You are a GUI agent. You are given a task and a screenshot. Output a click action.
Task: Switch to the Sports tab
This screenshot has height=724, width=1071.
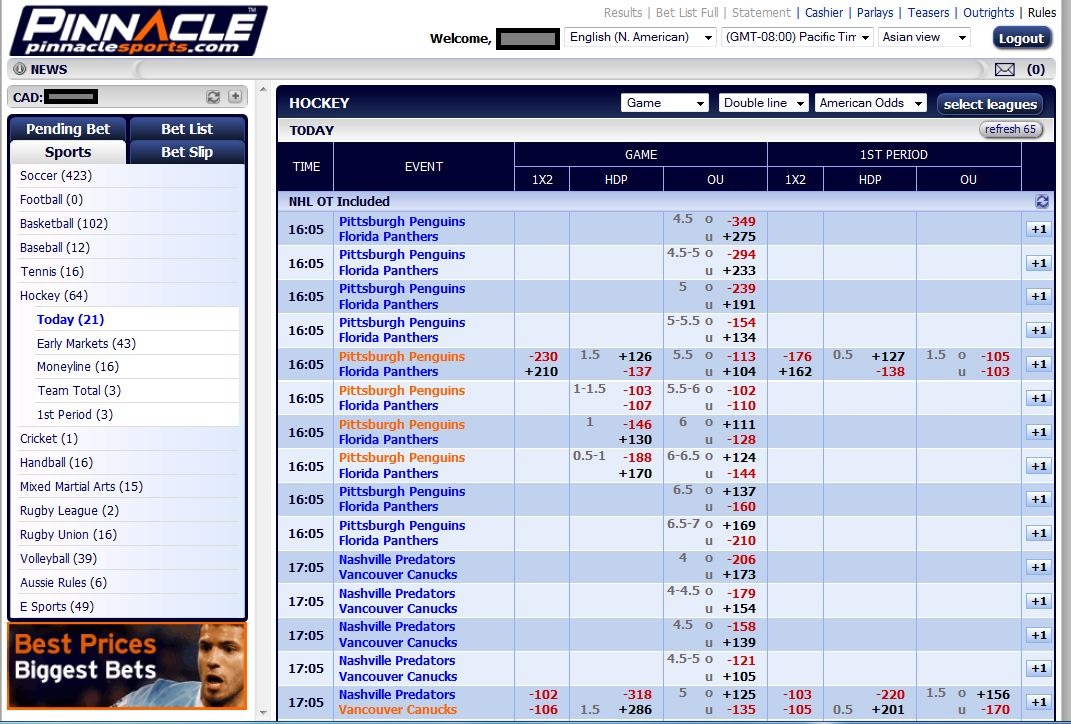click(68, 152)
